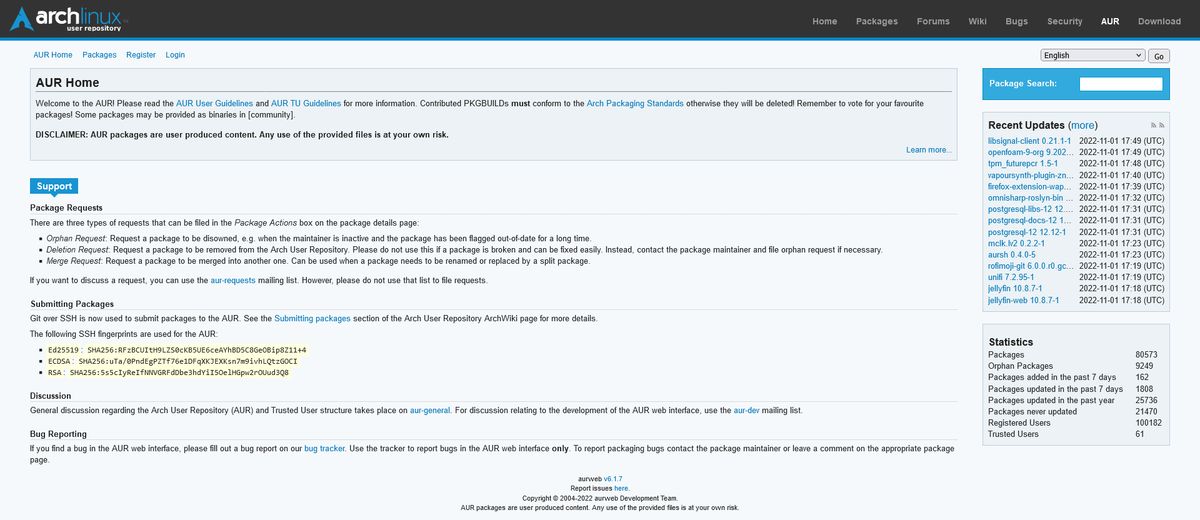Screen dimensions: 1200x520
Task: Open the Bugs navigation item
Action: coord(1016,21)
